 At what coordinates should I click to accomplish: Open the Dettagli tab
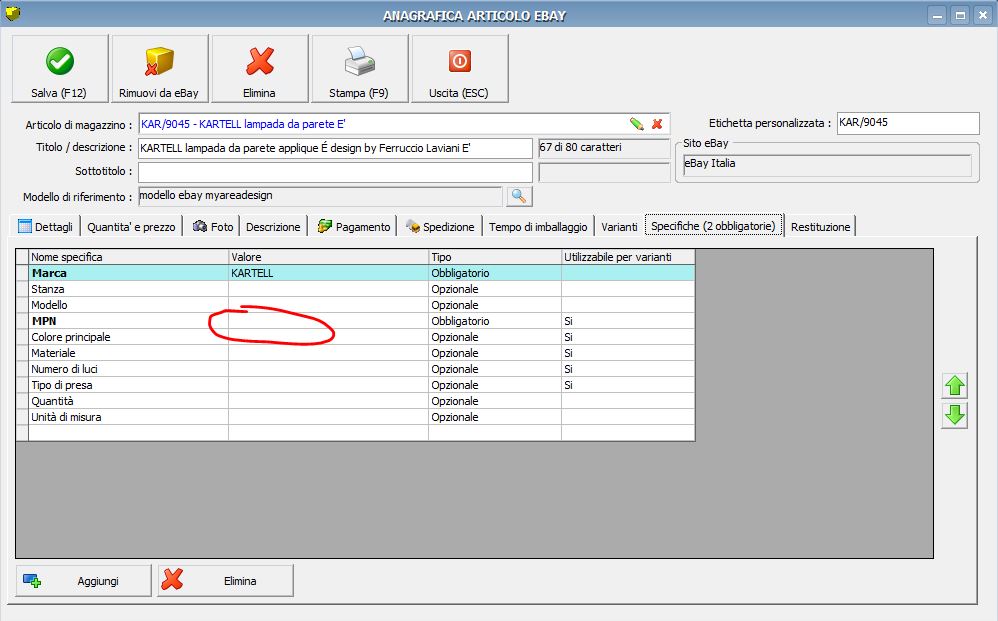46,227
